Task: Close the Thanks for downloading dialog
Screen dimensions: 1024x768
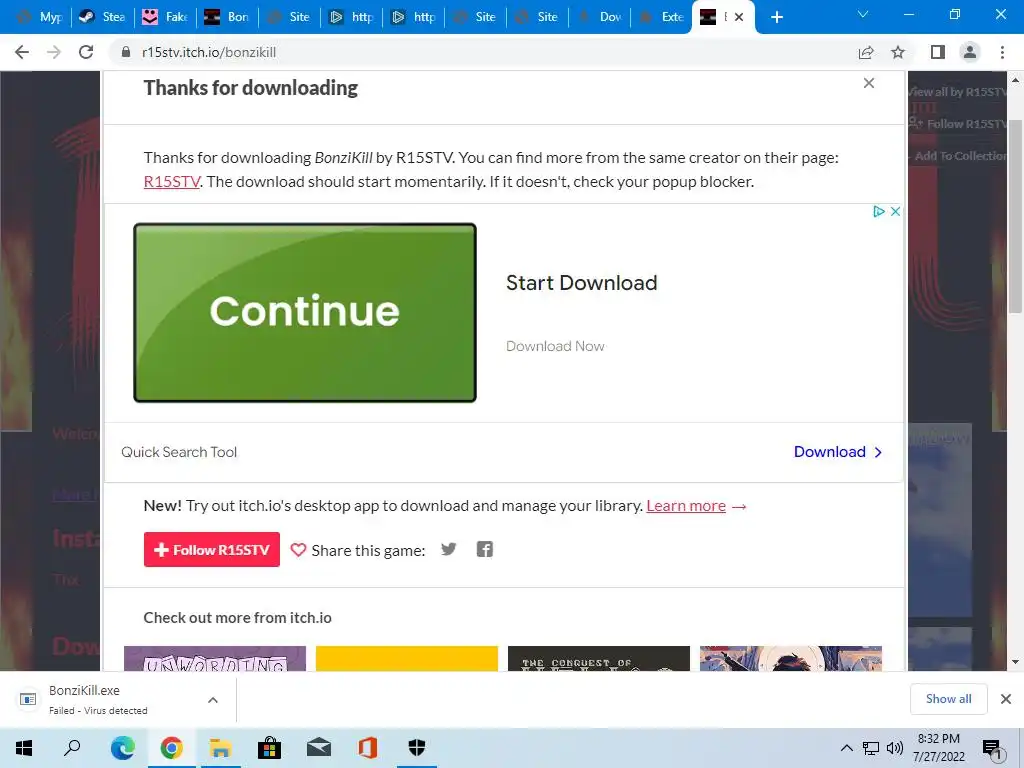Action: pyautogui.click(x=869, y=83)
